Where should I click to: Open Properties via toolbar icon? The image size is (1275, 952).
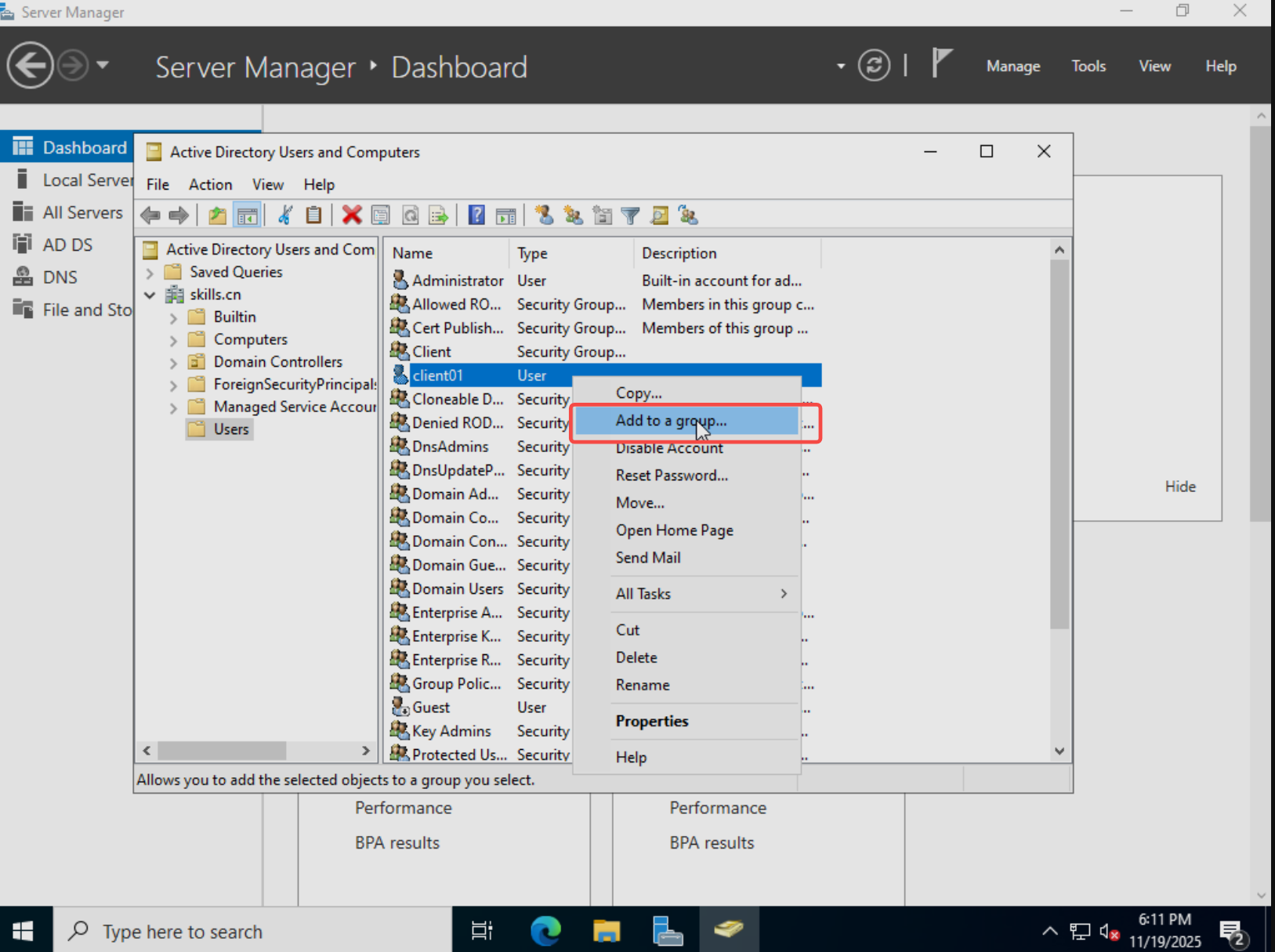381,215
